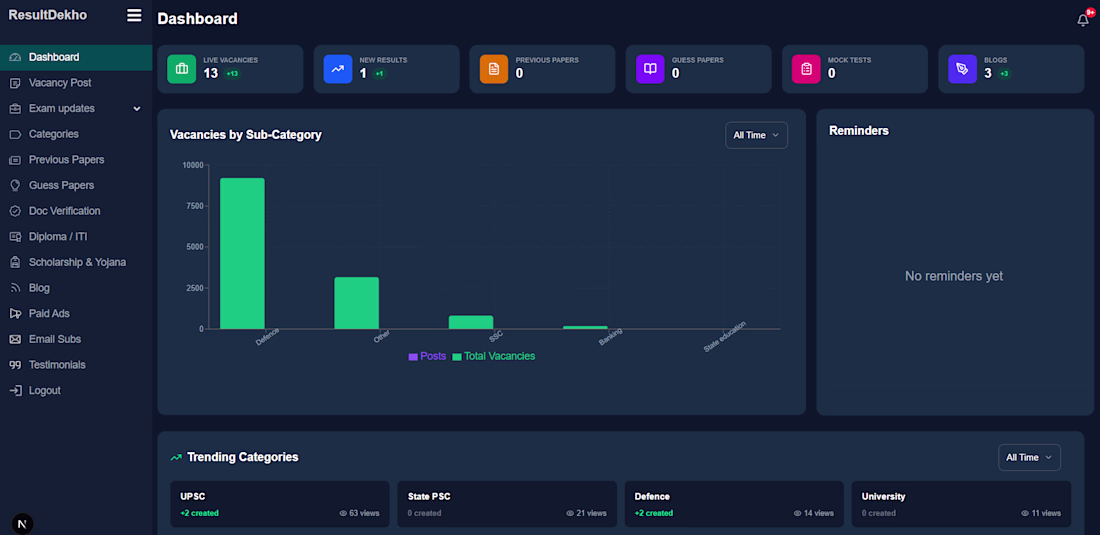
Task: Click the Previous Papers sidebar icon
Action: tap(15, 160)
